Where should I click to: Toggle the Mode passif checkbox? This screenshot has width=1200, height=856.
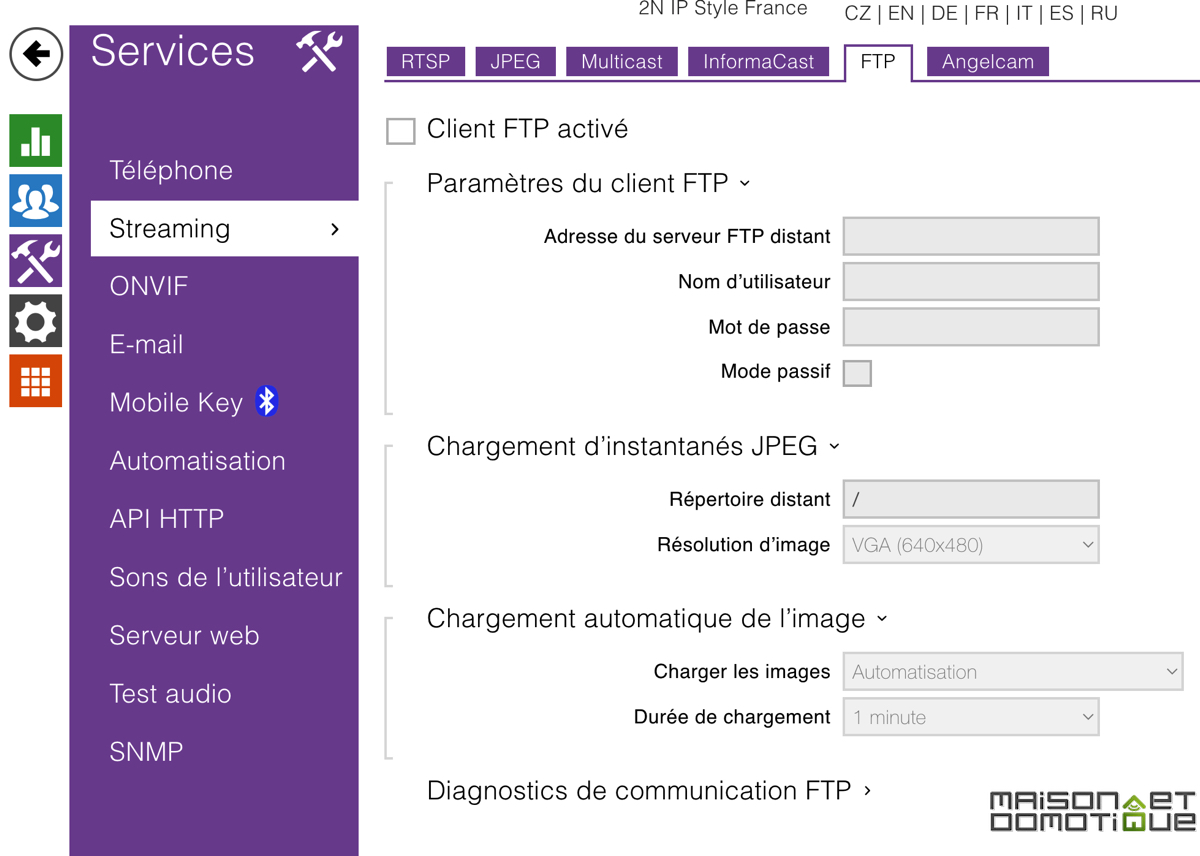857,373
